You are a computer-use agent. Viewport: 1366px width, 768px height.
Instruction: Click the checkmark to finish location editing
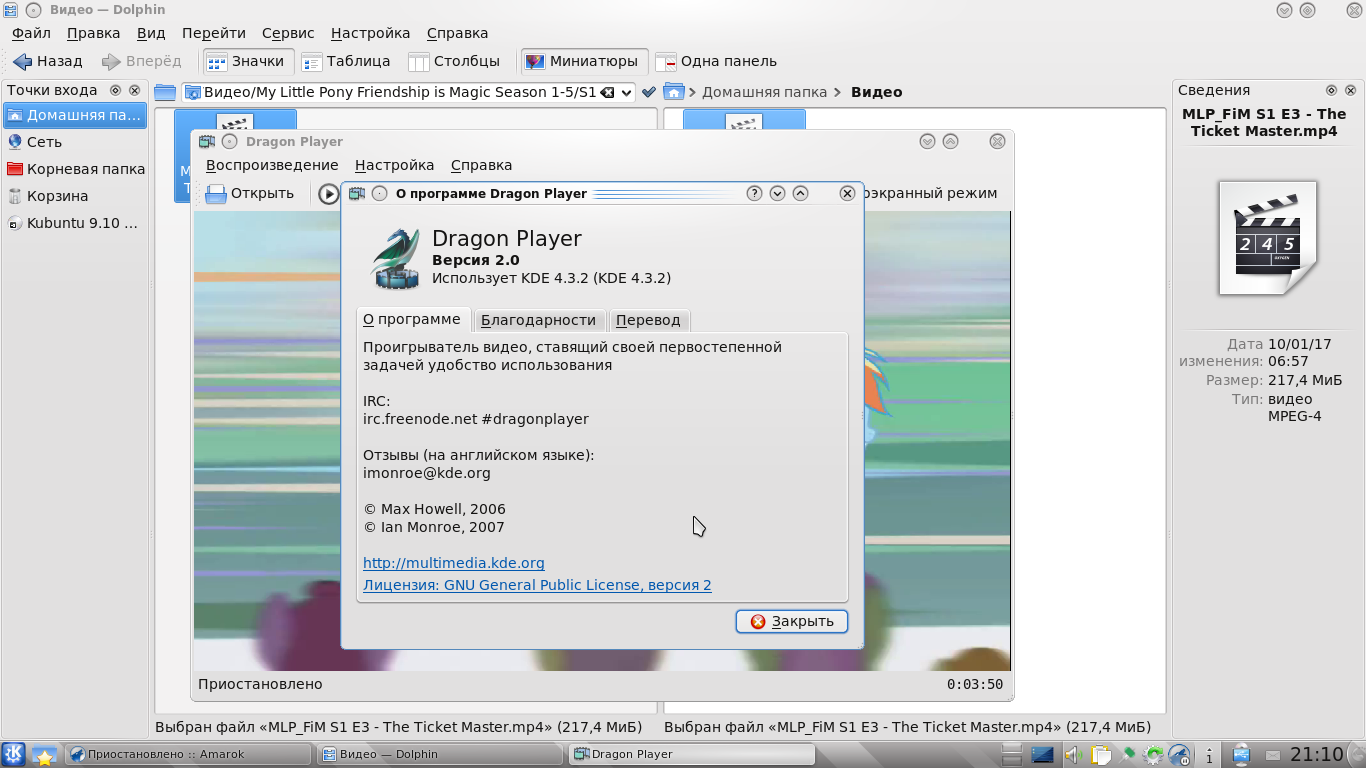(x=648, y=92)
